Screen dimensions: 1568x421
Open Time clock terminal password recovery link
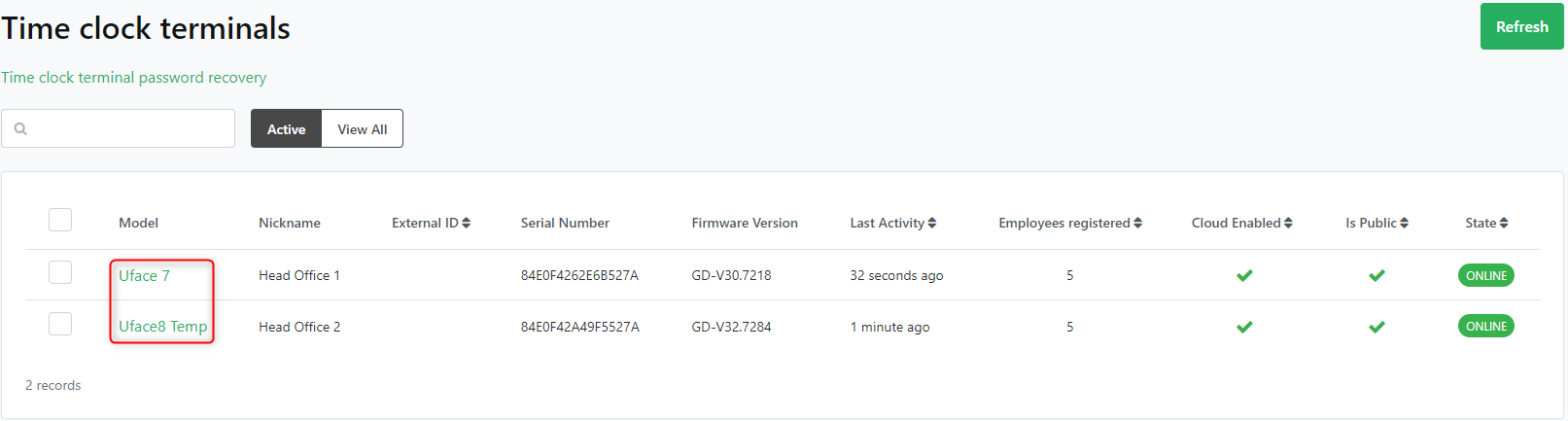tap(133, 77)
